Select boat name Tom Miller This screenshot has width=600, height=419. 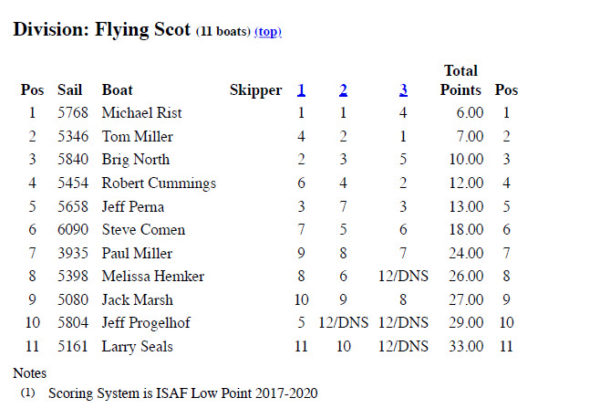139,136
